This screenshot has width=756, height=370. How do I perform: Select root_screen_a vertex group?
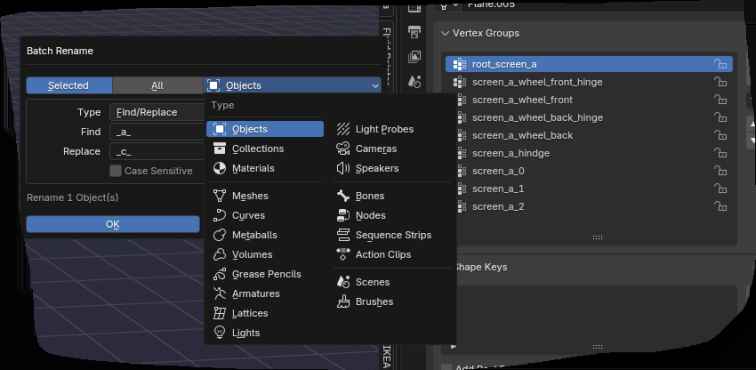(x=589, y=64)
